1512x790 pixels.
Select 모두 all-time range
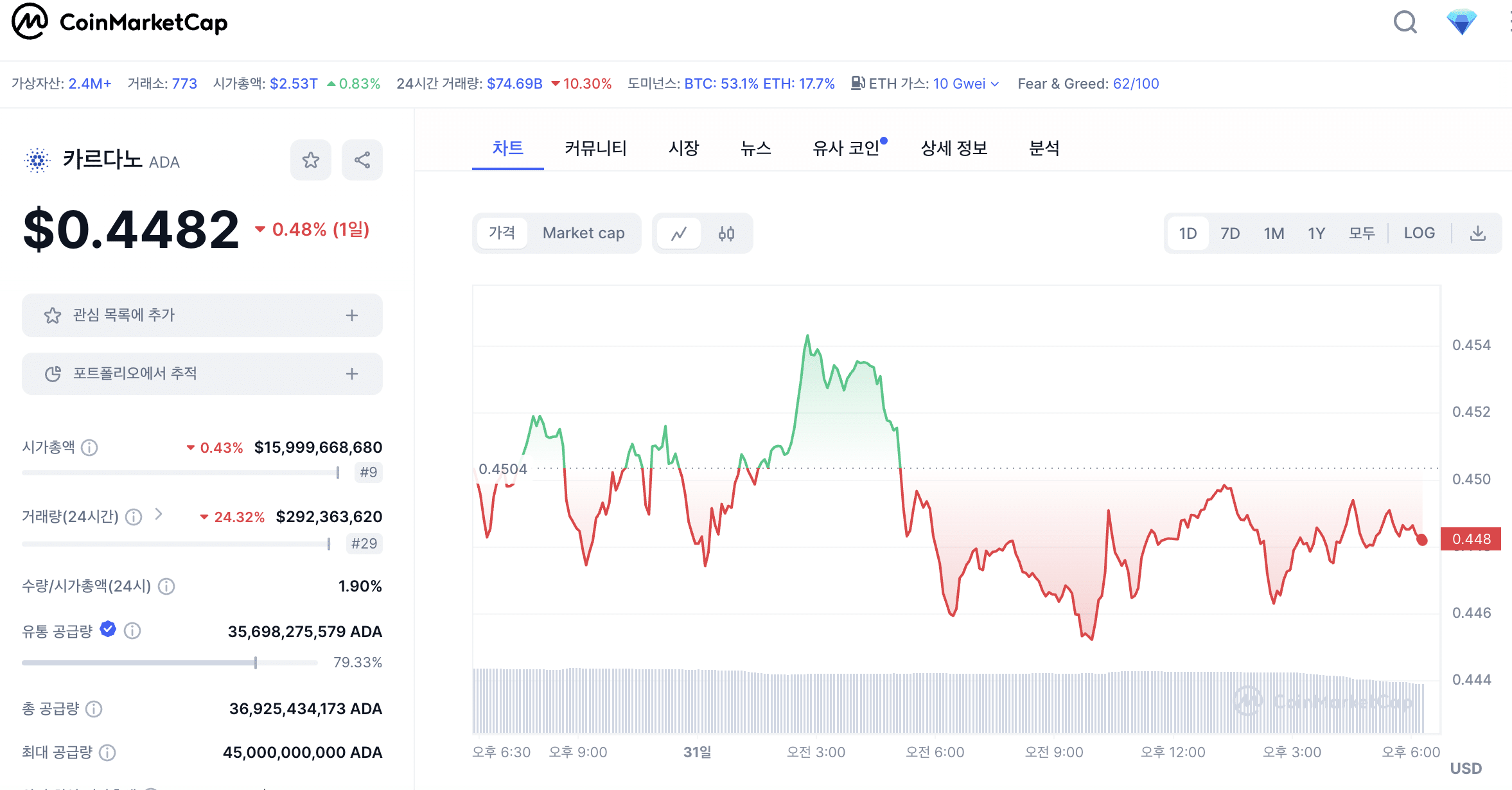click(x=1361, y=233)
